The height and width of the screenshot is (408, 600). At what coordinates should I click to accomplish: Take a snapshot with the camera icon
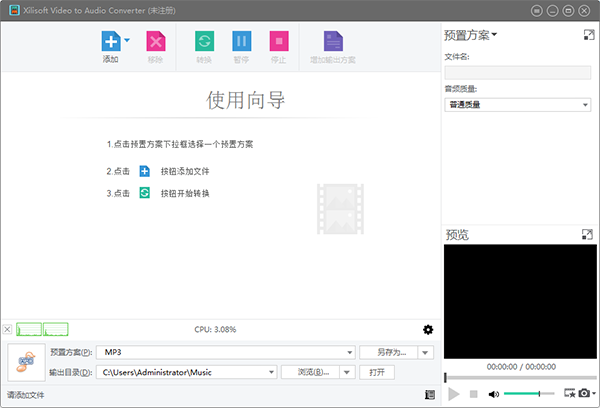584,393
